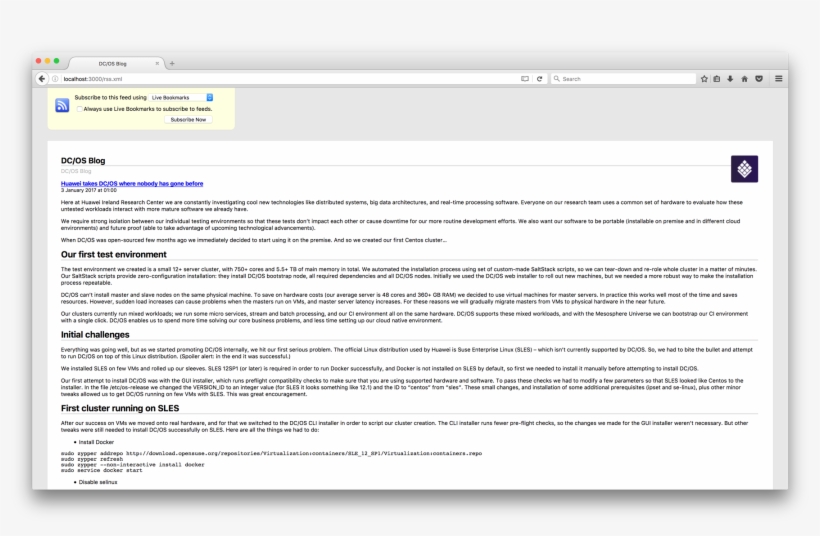This screenshot has height=536, width=820.
Task: Bookmark this page with the star icon
Action: click(x=704, y=79)
